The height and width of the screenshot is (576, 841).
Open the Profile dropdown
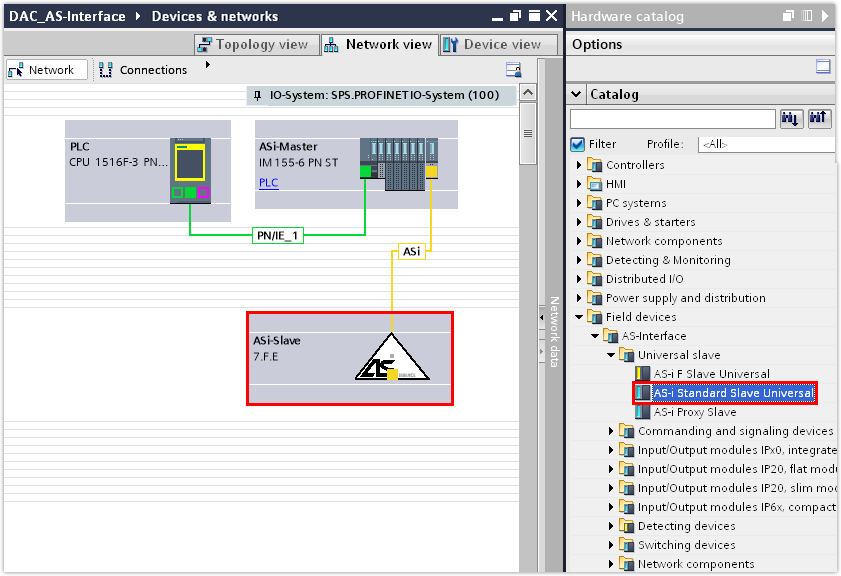click(765, 144)
